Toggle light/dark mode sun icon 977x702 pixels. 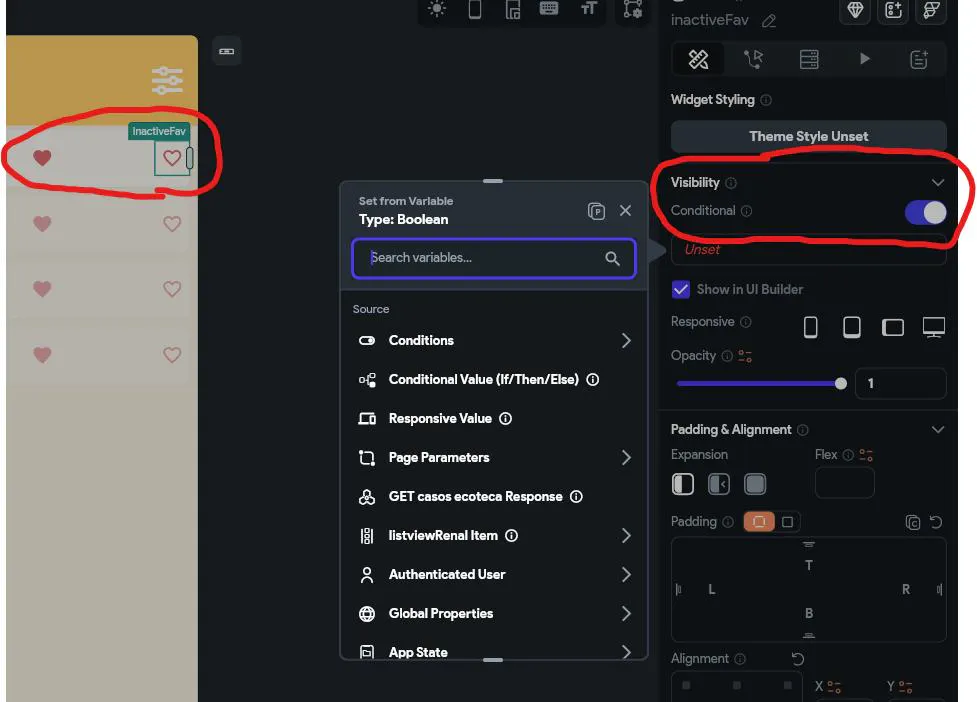point(437,9)
